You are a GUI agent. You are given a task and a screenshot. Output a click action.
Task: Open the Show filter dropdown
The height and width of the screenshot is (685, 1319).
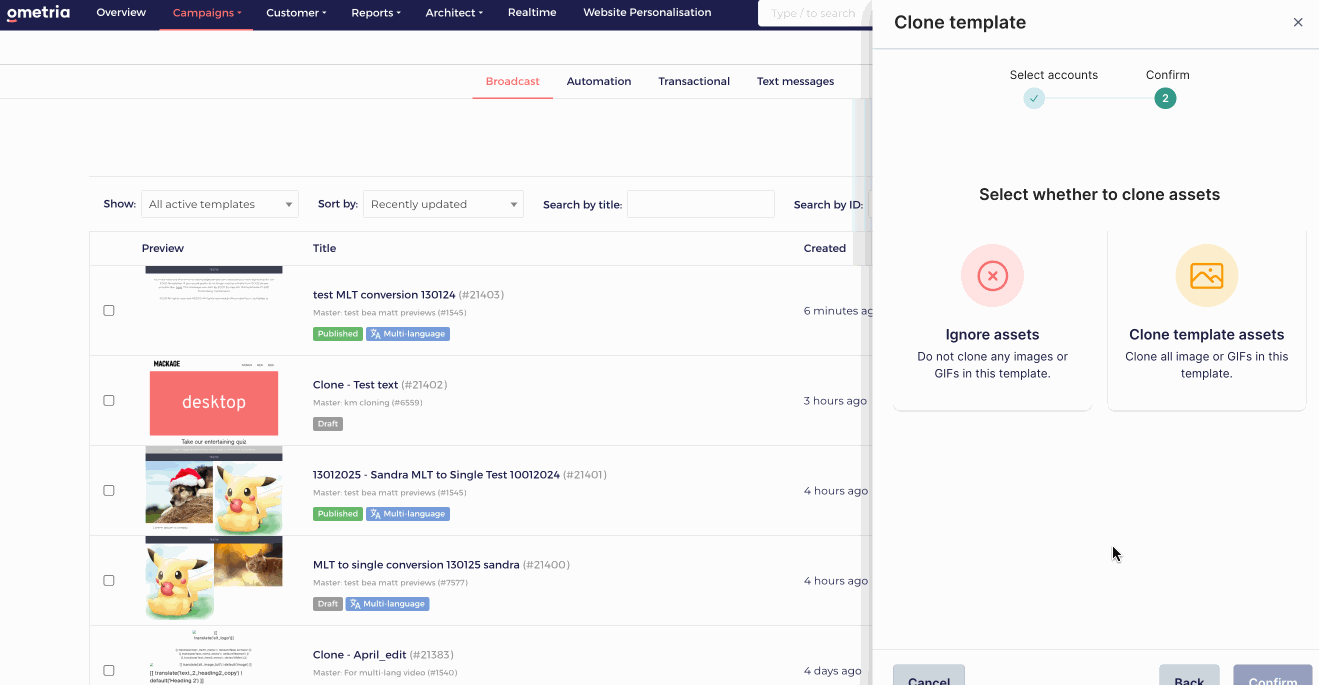(220, 204)
